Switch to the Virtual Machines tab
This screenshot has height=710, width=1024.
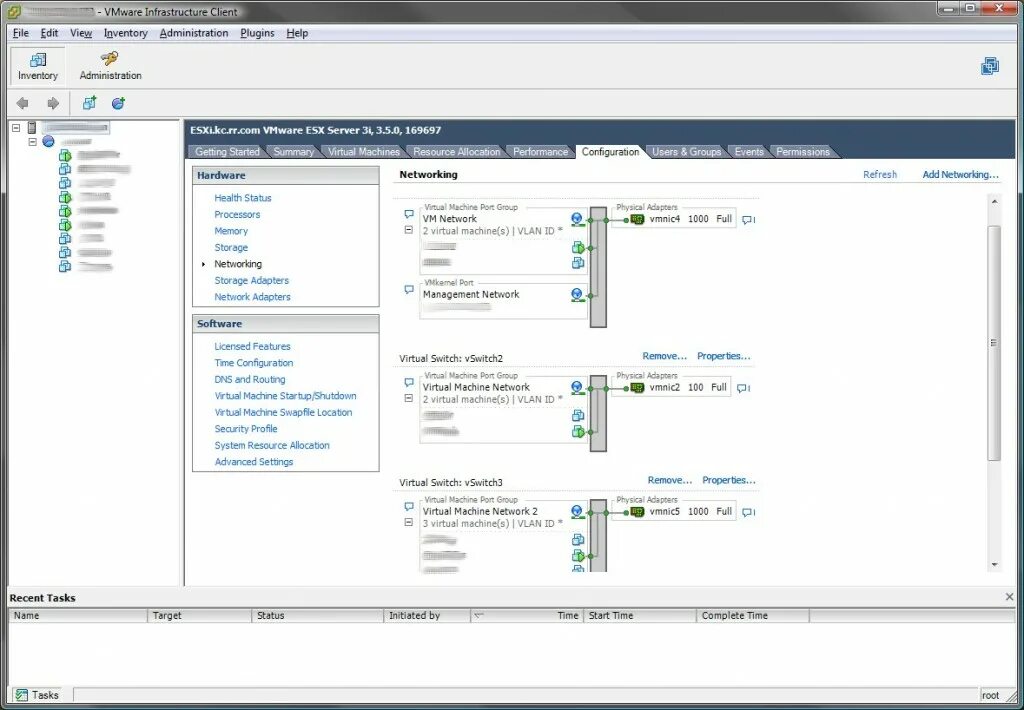[364, 152]
